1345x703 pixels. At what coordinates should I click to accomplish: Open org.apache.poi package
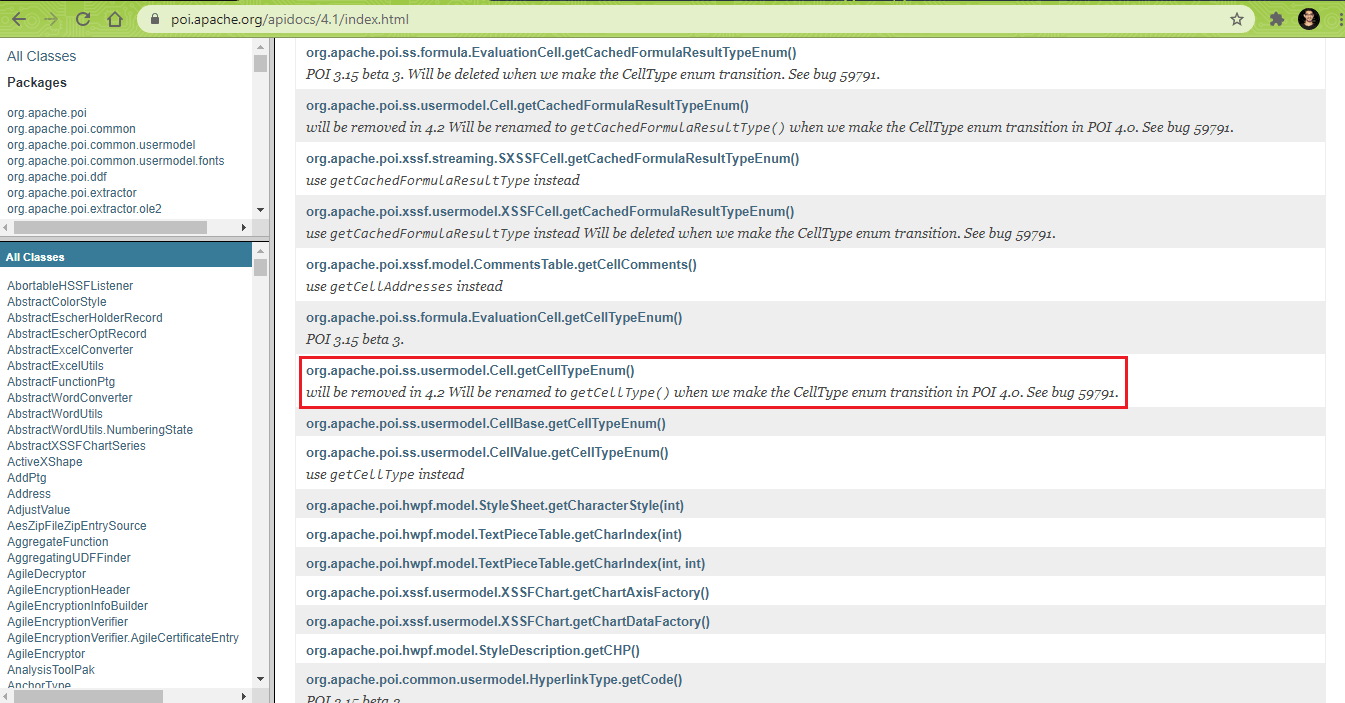click(x=47, y=113)
